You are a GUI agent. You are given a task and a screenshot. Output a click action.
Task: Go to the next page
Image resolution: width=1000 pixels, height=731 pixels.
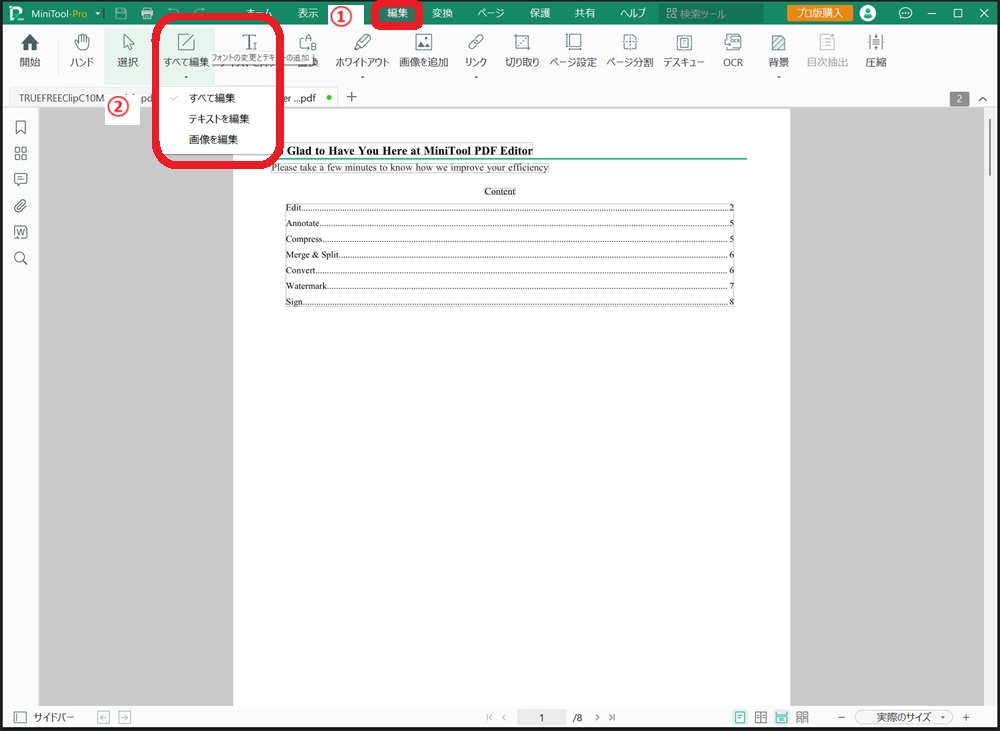(x=597, y=718)
